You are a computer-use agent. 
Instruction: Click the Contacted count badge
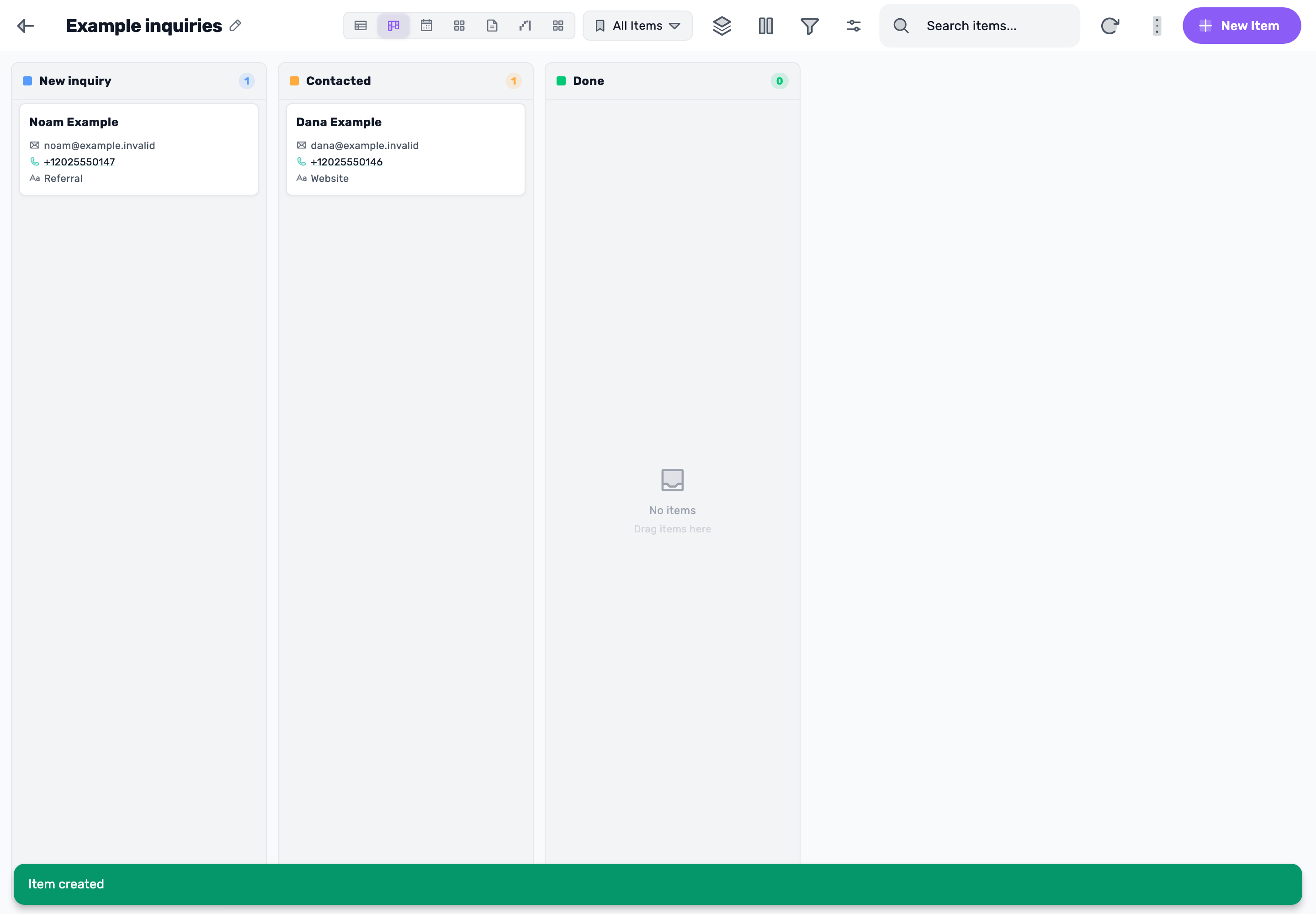pyautogui.click(x=514, y=81)
